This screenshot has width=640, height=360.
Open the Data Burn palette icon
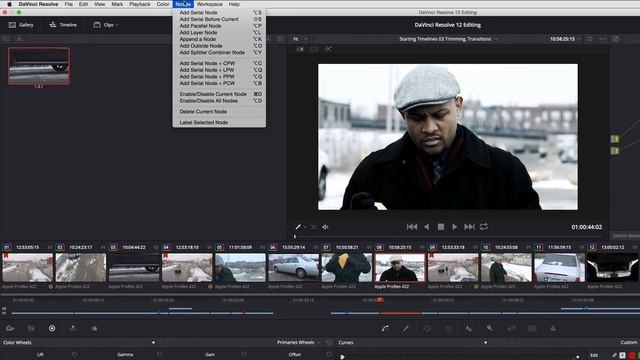tap(553, 328)
